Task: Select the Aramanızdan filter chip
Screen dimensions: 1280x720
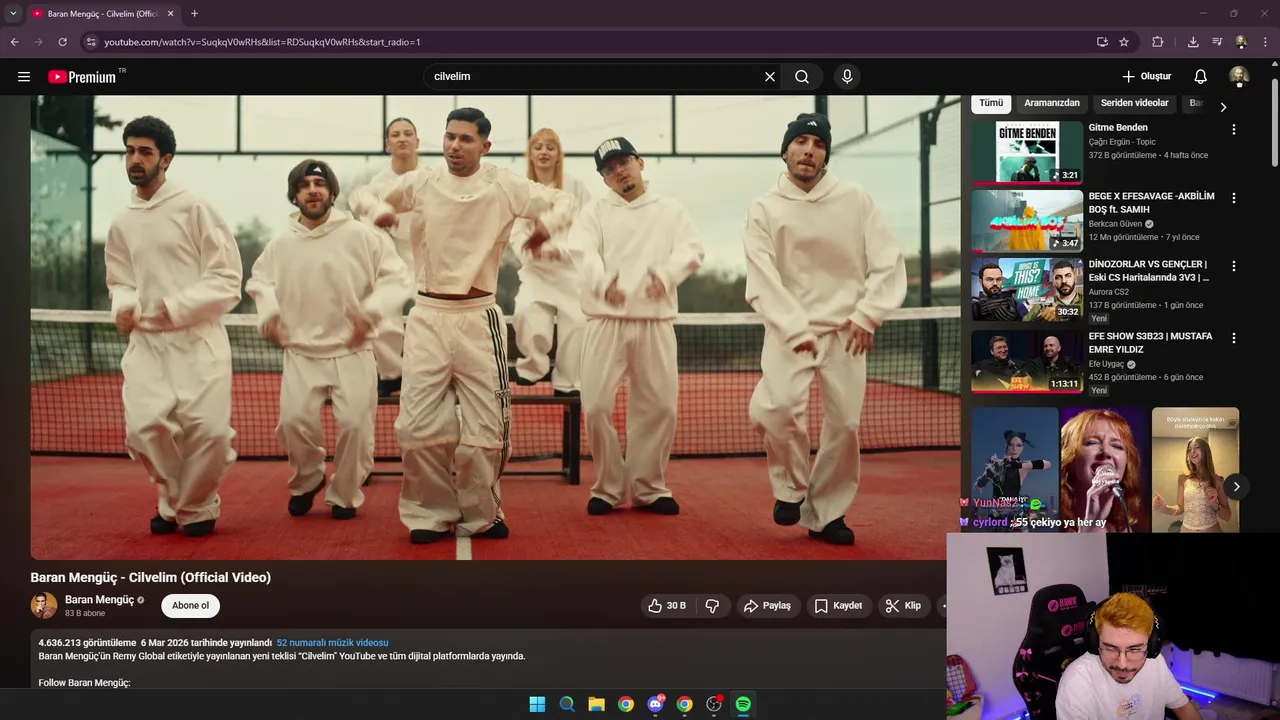Action: (x=1052, y=103)
